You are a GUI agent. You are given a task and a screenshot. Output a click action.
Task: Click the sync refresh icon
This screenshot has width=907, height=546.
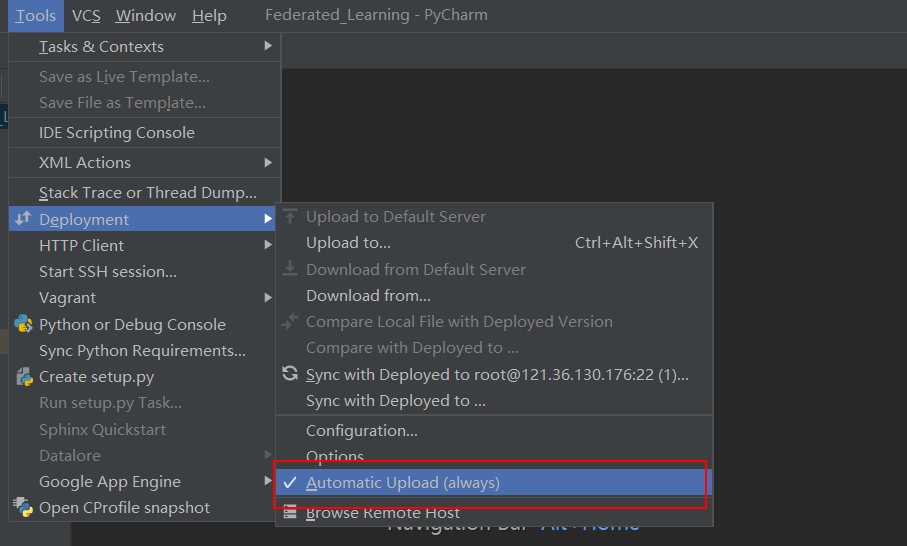tap(290, 374)
